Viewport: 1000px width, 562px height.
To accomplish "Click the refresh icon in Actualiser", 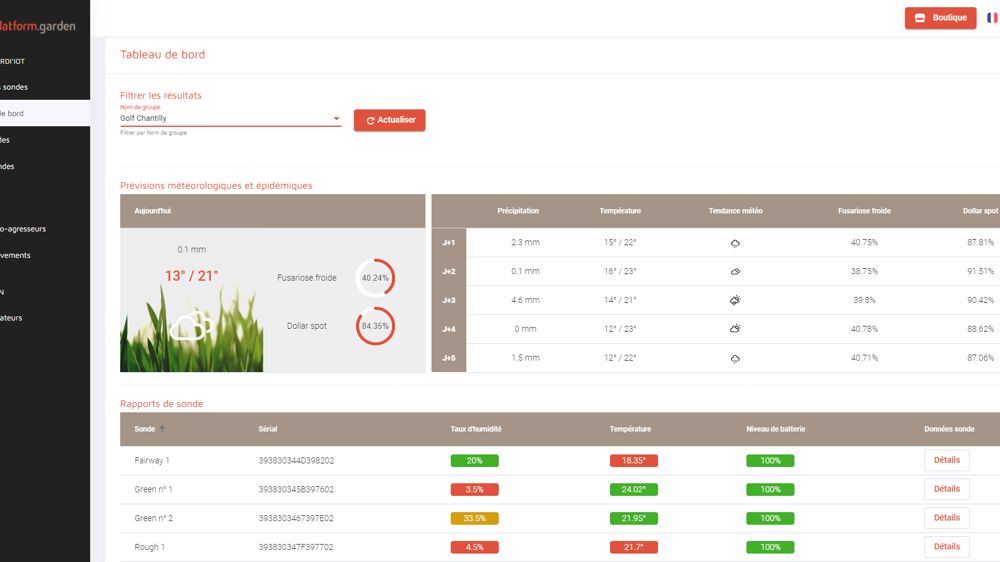I will (x=370, y=121).
